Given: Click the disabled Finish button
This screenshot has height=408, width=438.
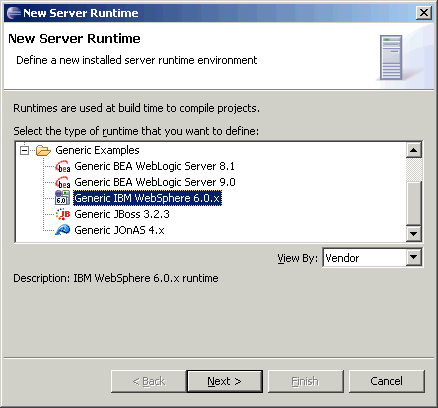Looking at the screenshot, I should (305, 381).
